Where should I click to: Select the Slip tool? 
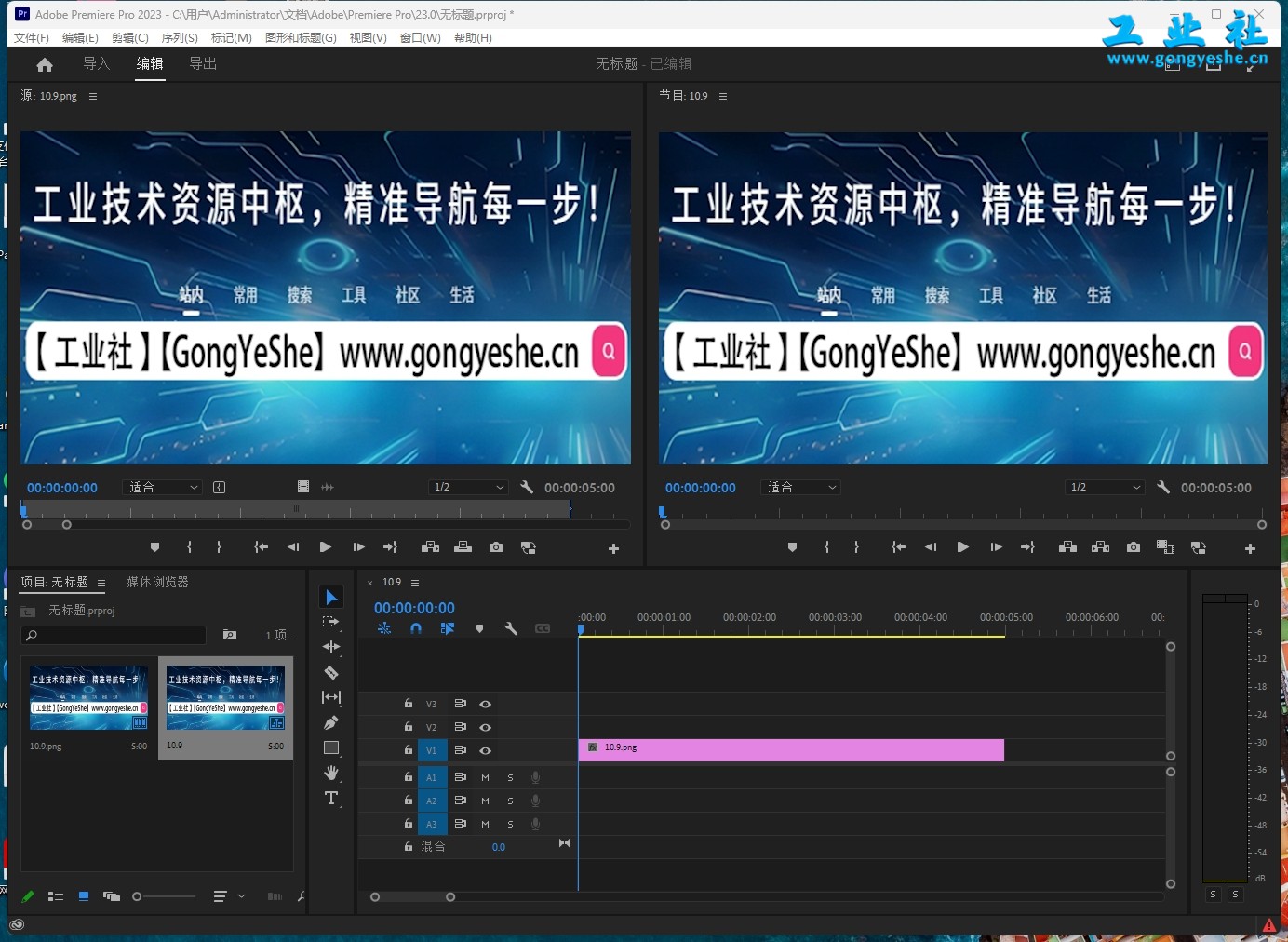(330, 697)
